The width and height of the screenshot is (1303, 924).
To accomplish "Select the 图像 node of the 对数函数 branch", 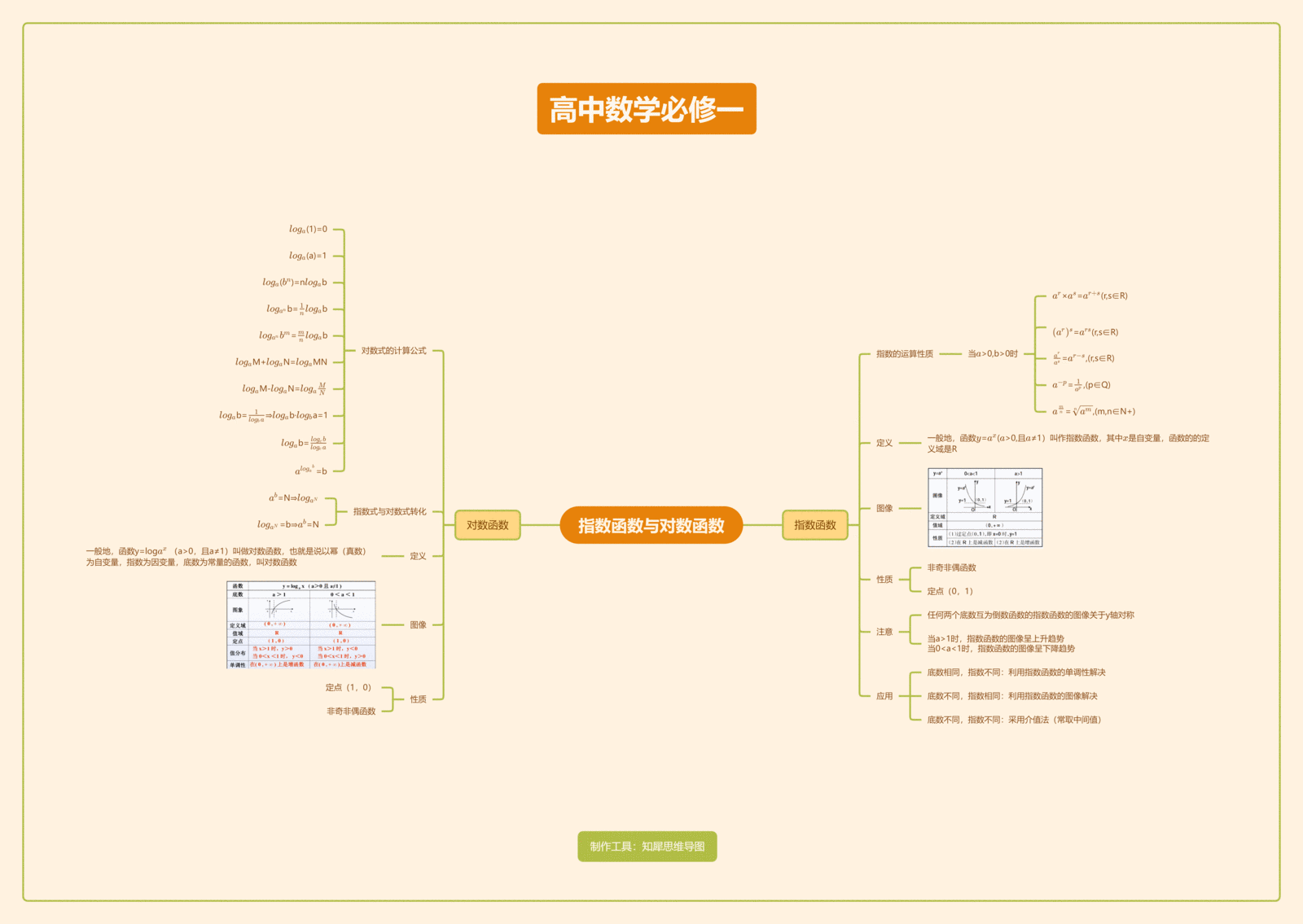I will pos(418,625).
